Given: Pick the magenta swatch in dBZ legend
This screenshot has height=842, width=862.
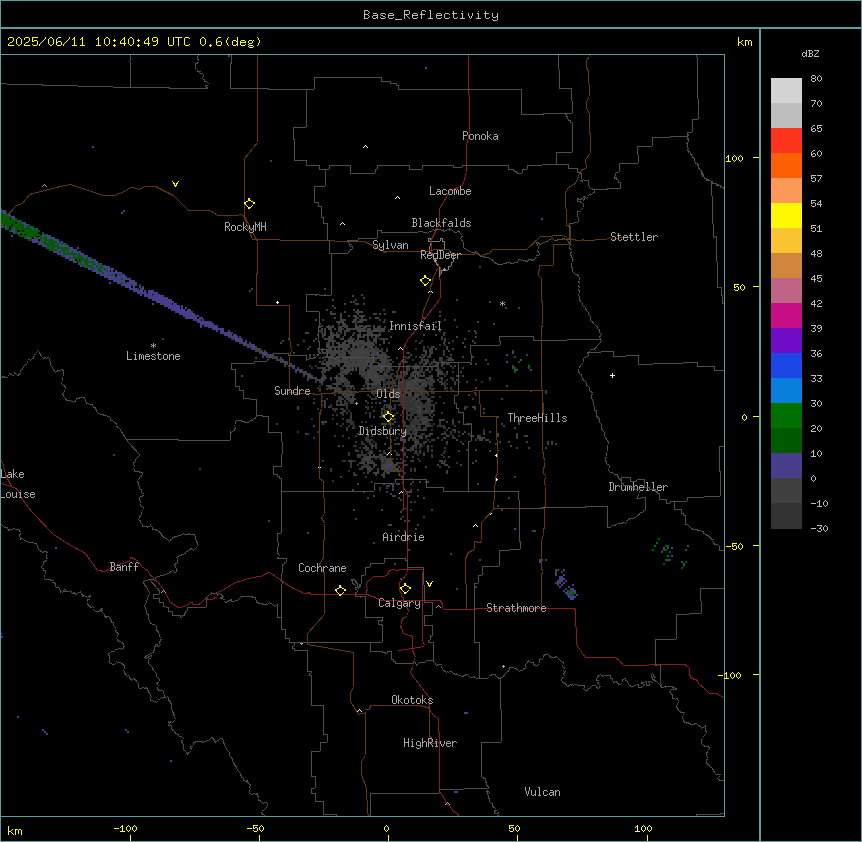Looking at the screenshot, I should coord(786,315).
